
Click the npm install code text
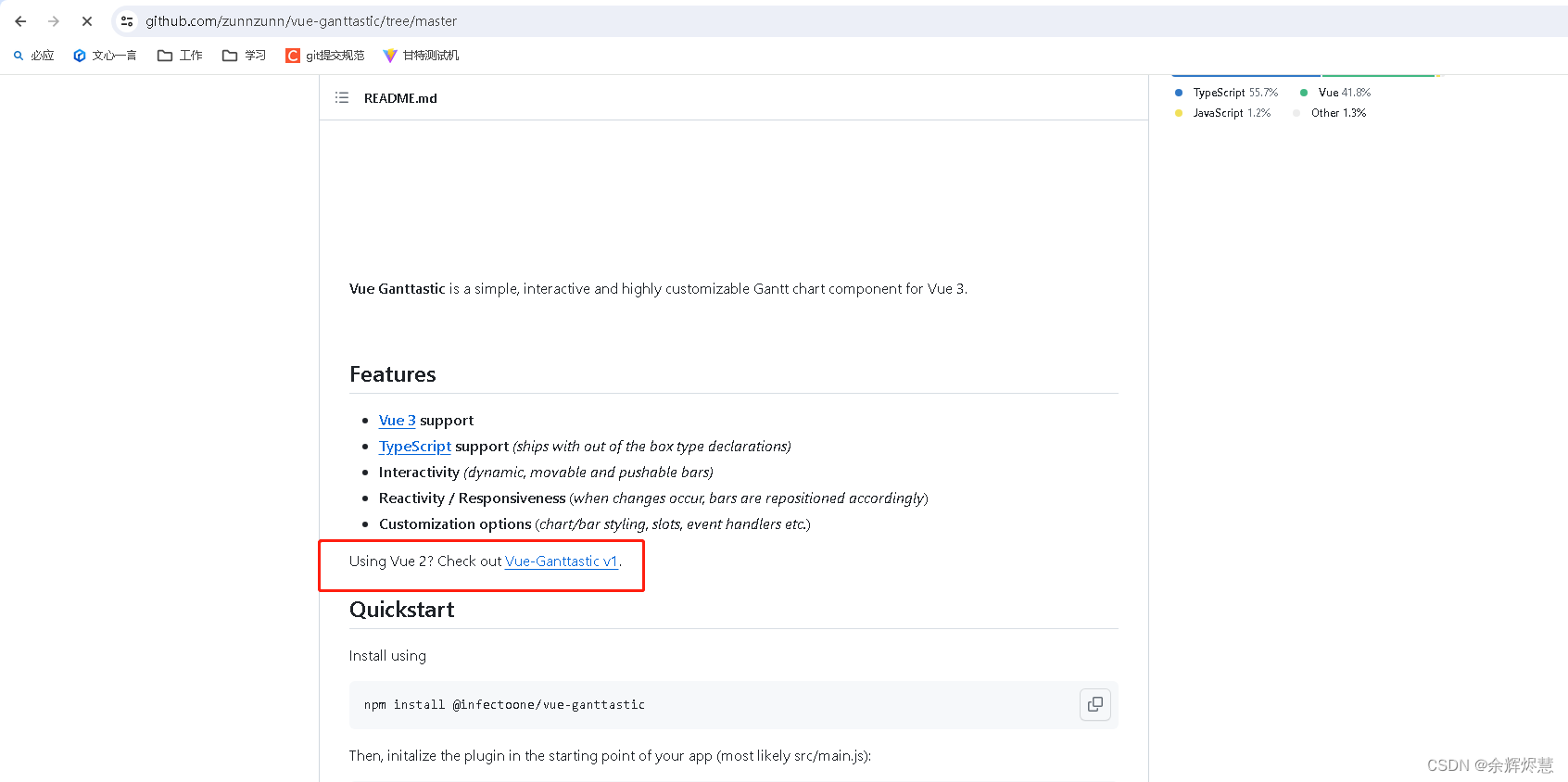coord(504,705)
